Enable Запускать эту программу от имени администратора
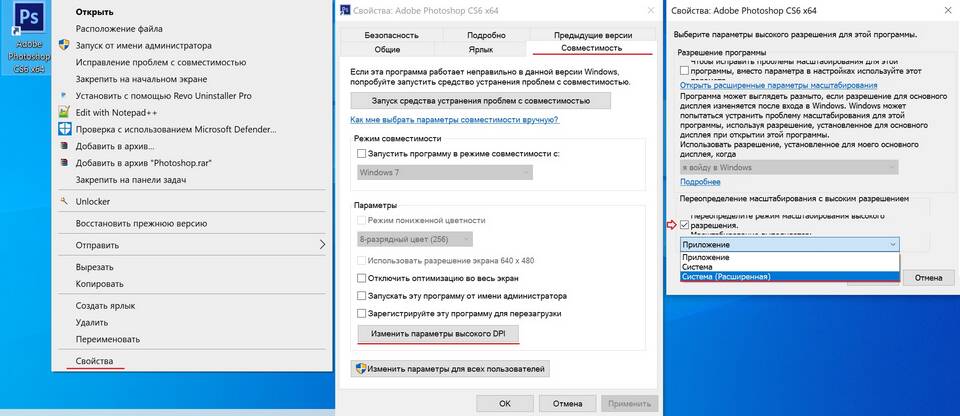Viewport: 960px width, 416px height. [x=361, y=296]
